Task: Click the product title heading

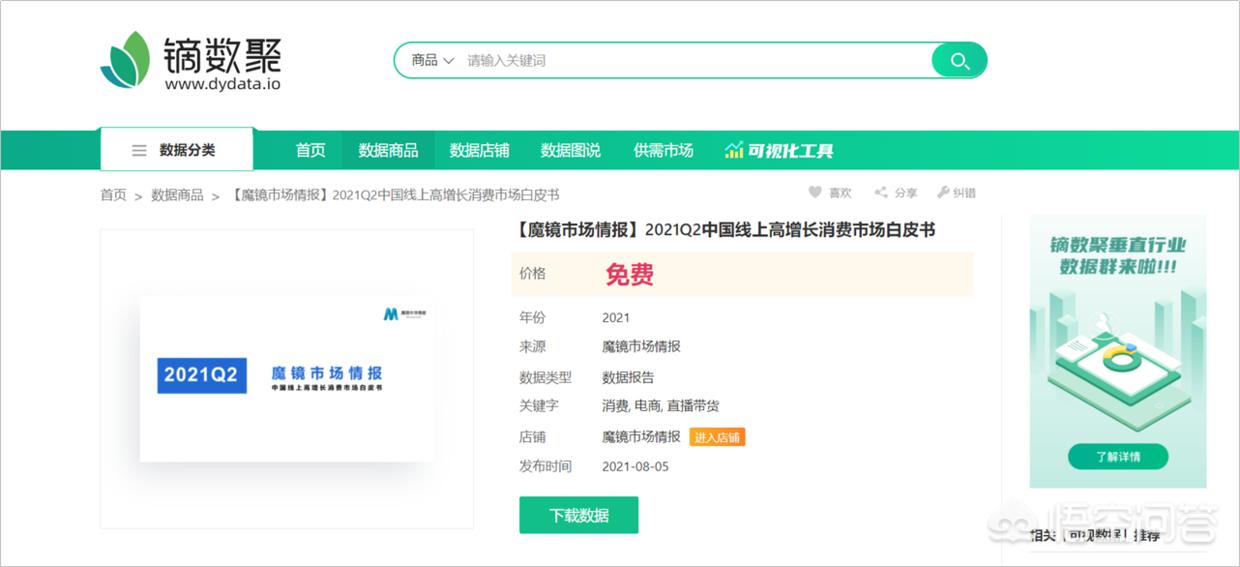Action: (x=727, y=229)
